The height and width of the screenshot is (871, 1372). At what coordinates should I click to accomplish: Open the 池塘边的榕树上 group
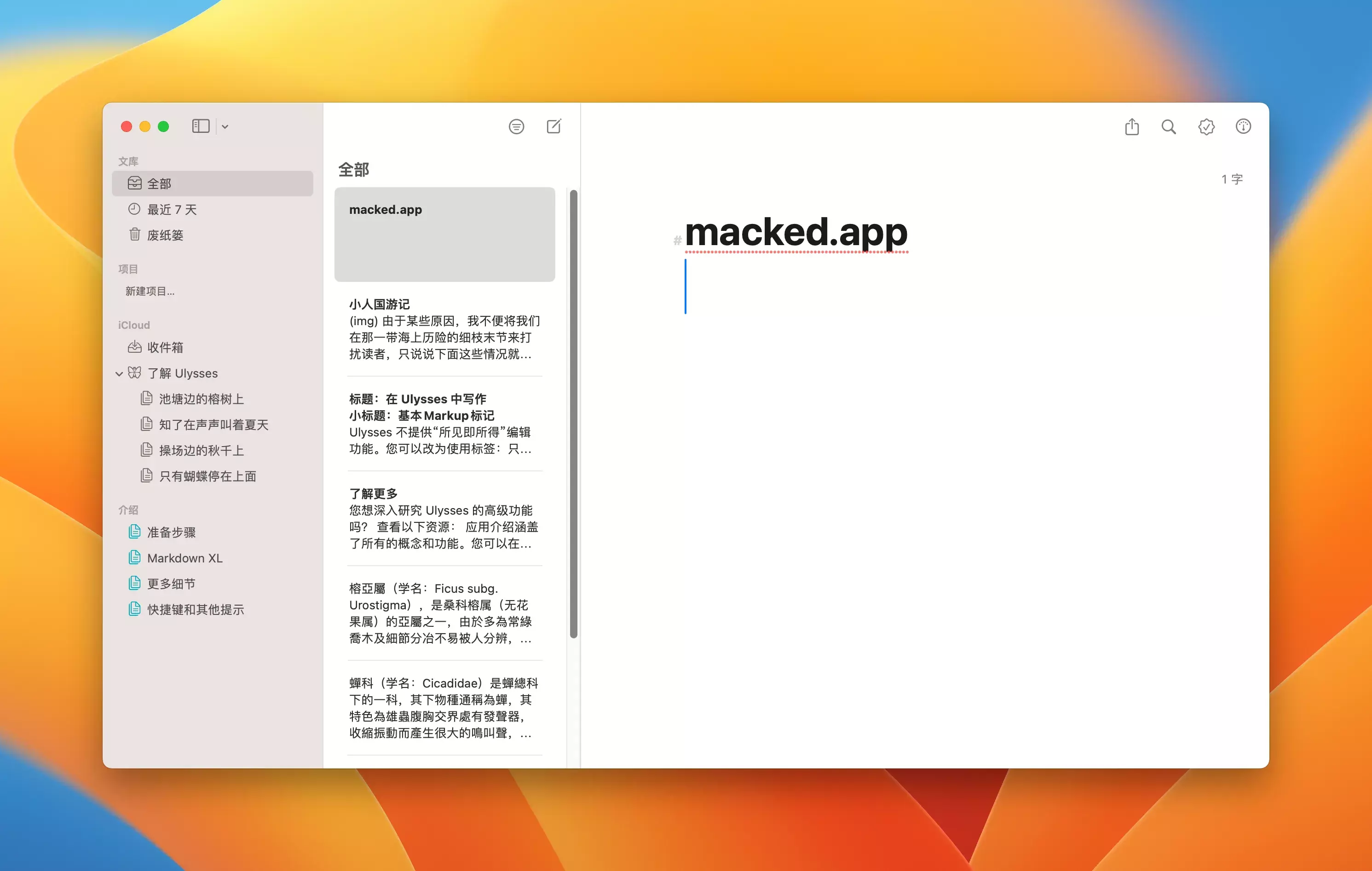[x=201, y=399]
